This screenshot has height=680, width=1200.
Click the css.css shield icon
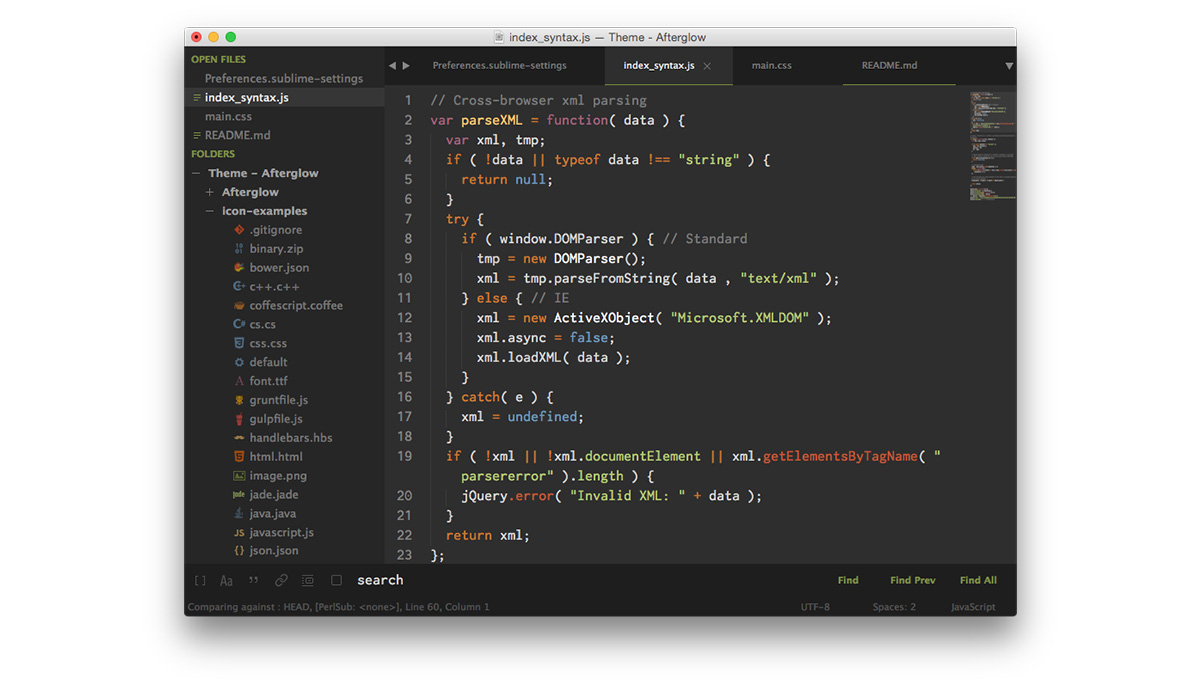[239, 343]
